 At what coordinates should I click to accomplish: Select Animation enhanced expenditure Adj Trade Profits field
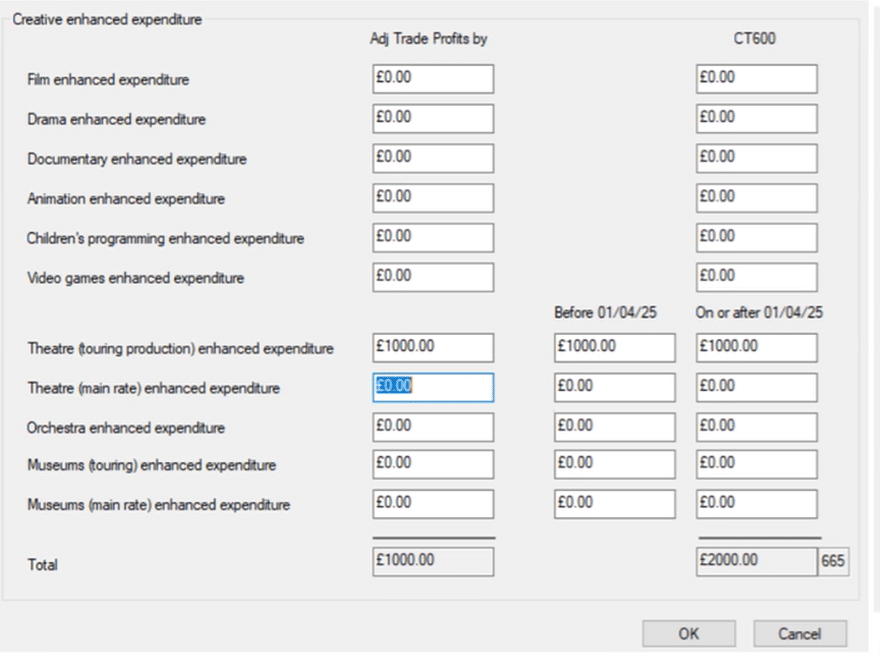pos(433,198)
